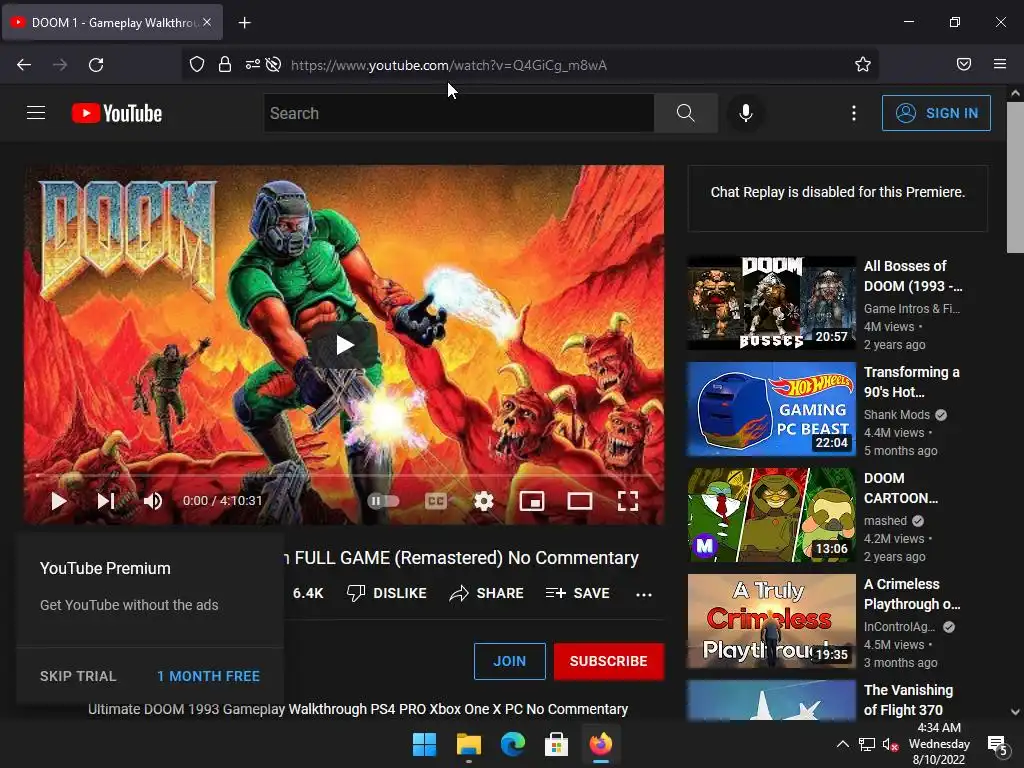This screenshot has width=1024, height=768.
Task: Click the red SUBSCRIBE button
Action: 609,661
